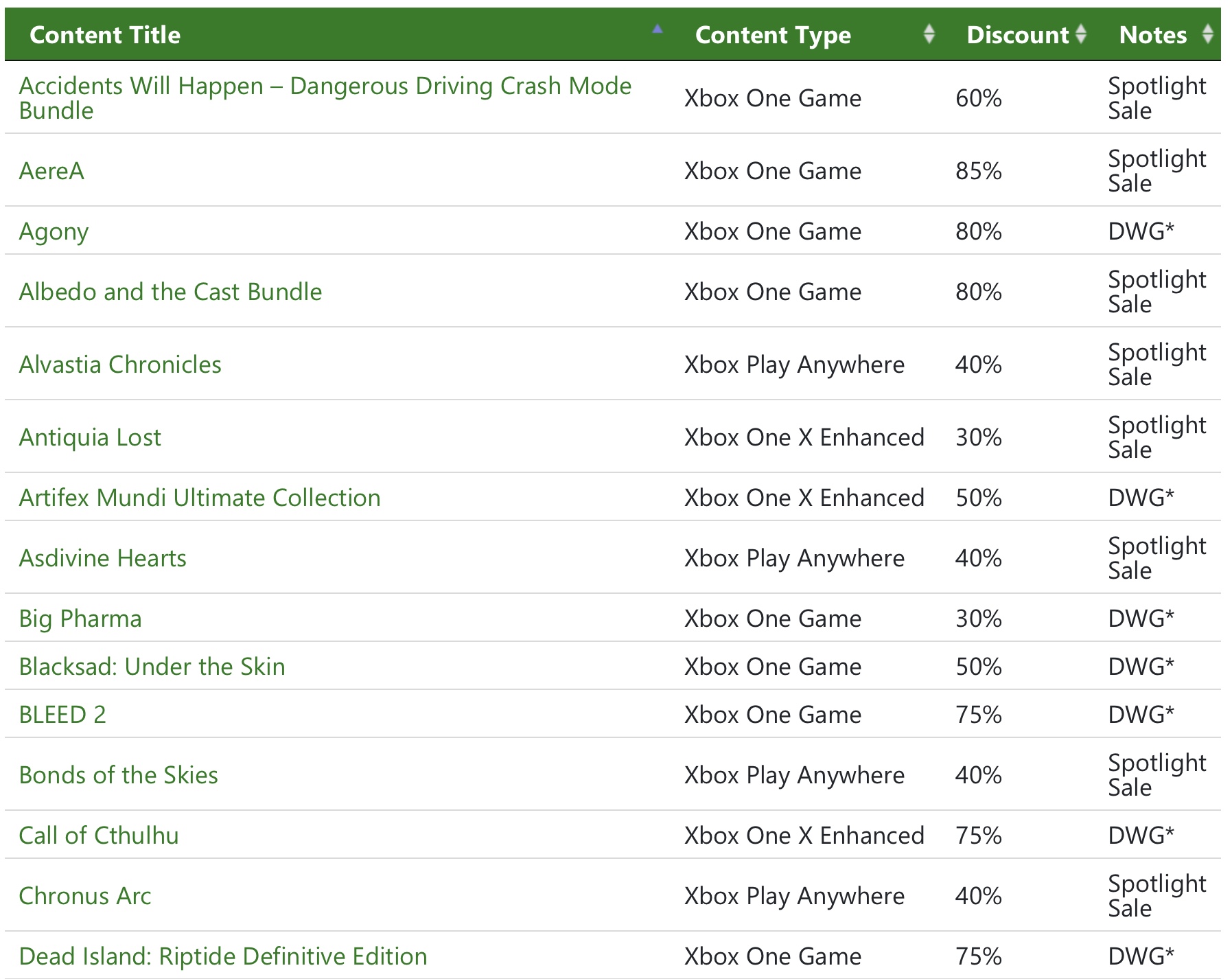
Task: Click sort arrows next to Content Type
Action: click(929, 34)
